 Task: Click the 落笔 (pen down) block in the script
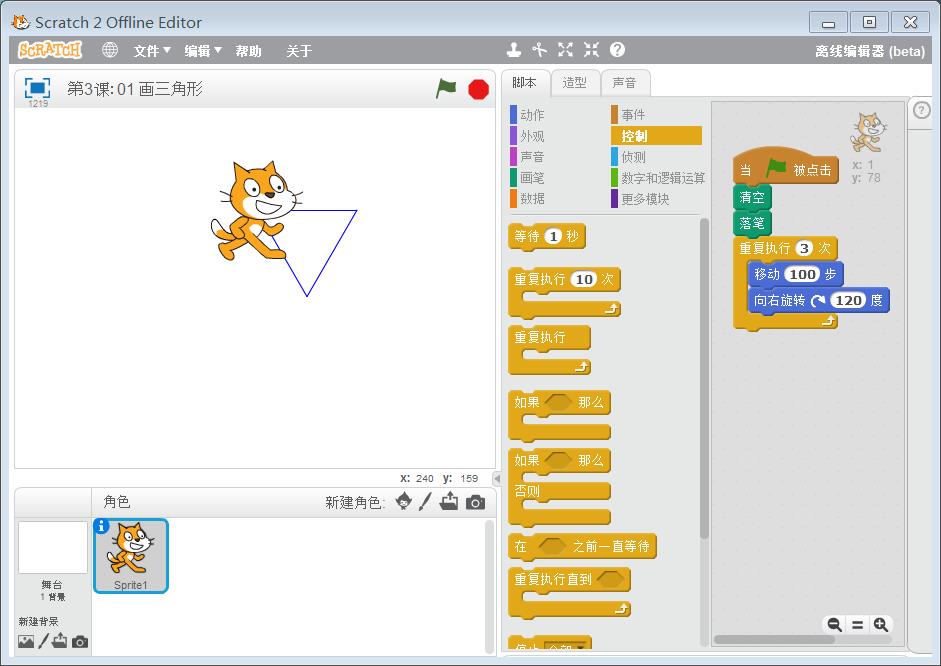coord(752,223)
